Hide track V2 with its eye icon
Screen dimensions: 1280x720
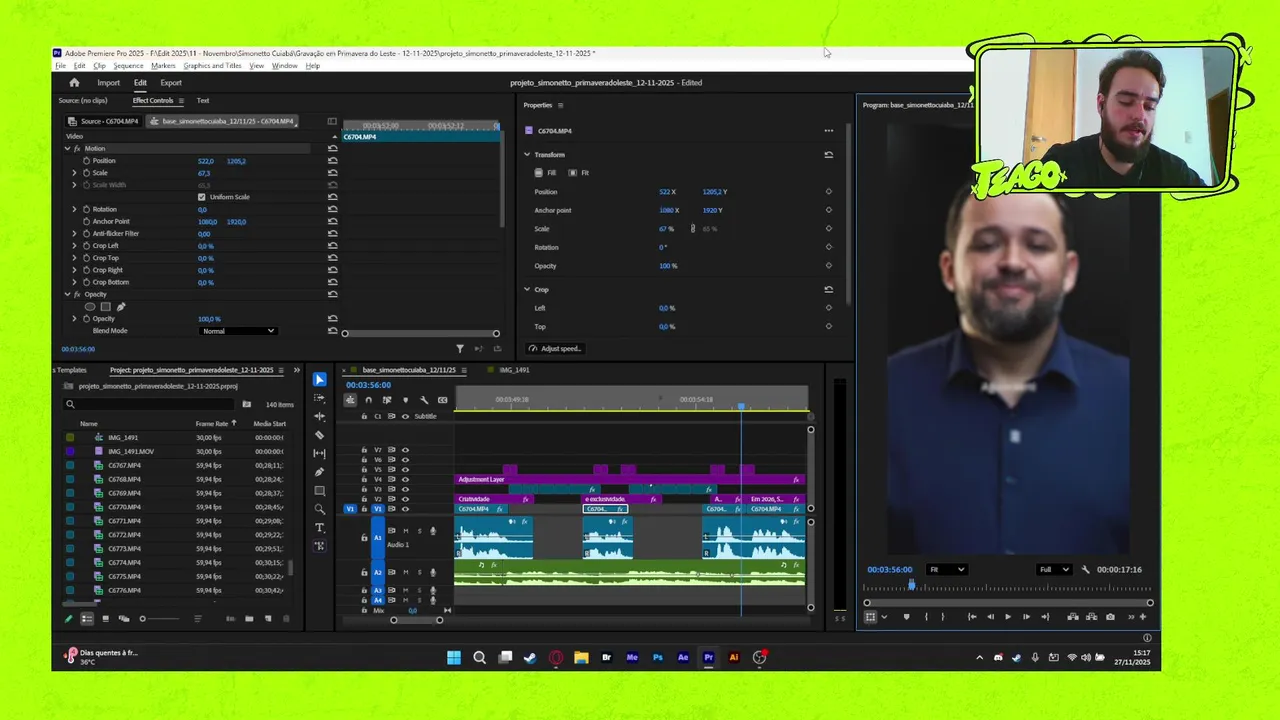pos(405,499)
